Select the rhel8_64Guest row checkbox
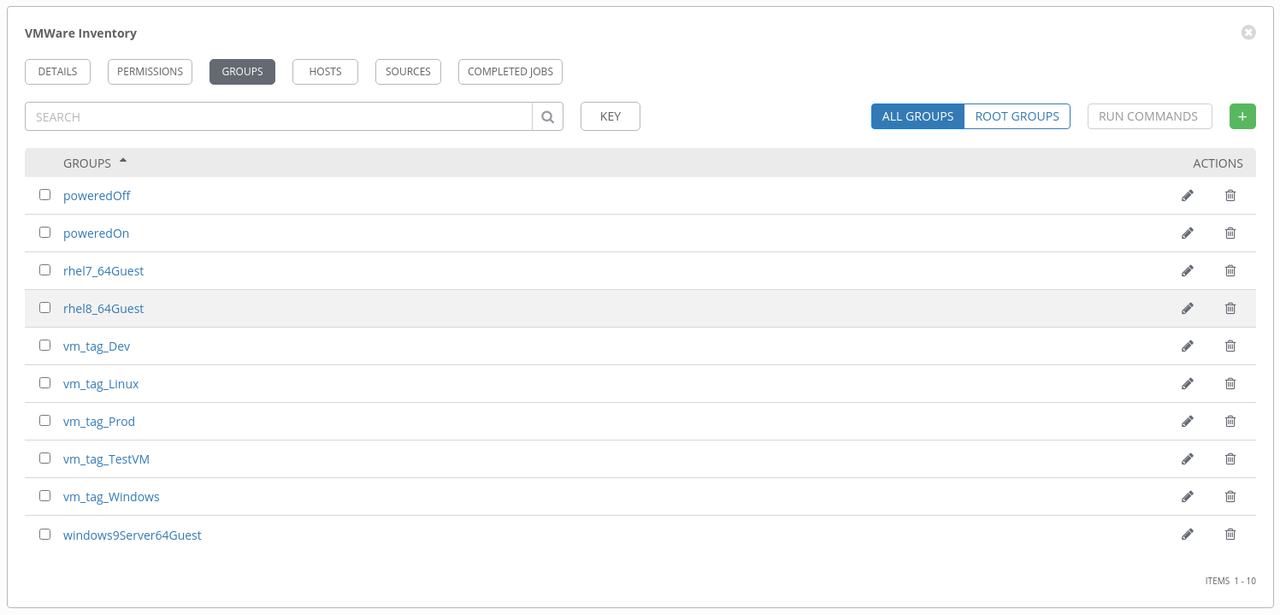This screenshot has width=1280, height=615. (x=44, y=307)
